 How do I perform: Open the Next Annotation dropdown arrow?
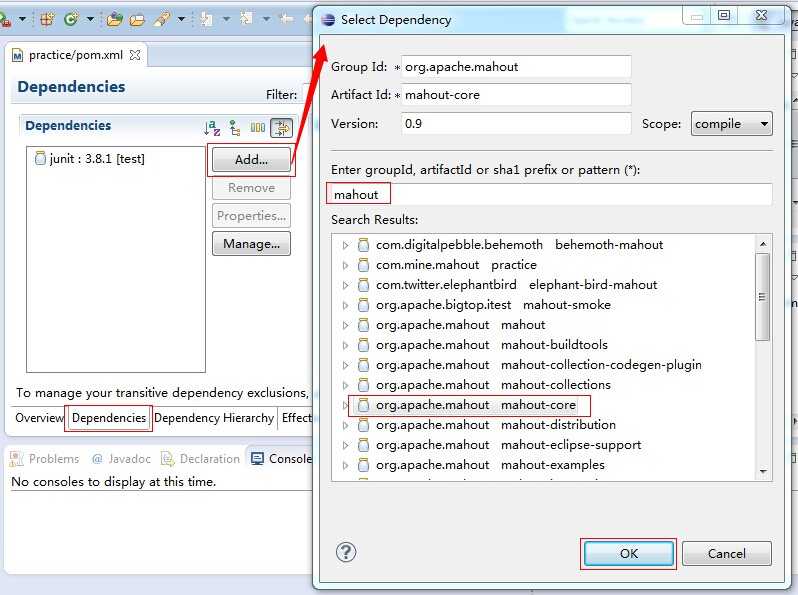click(x=225, y=19)
